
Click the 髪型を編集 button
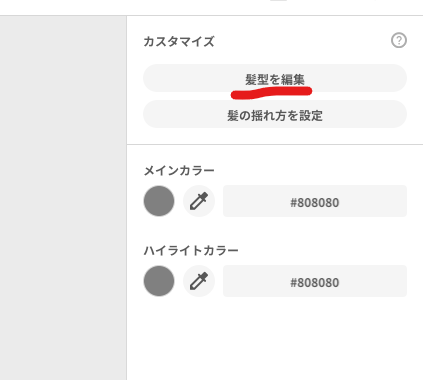(x=275, y=78)
